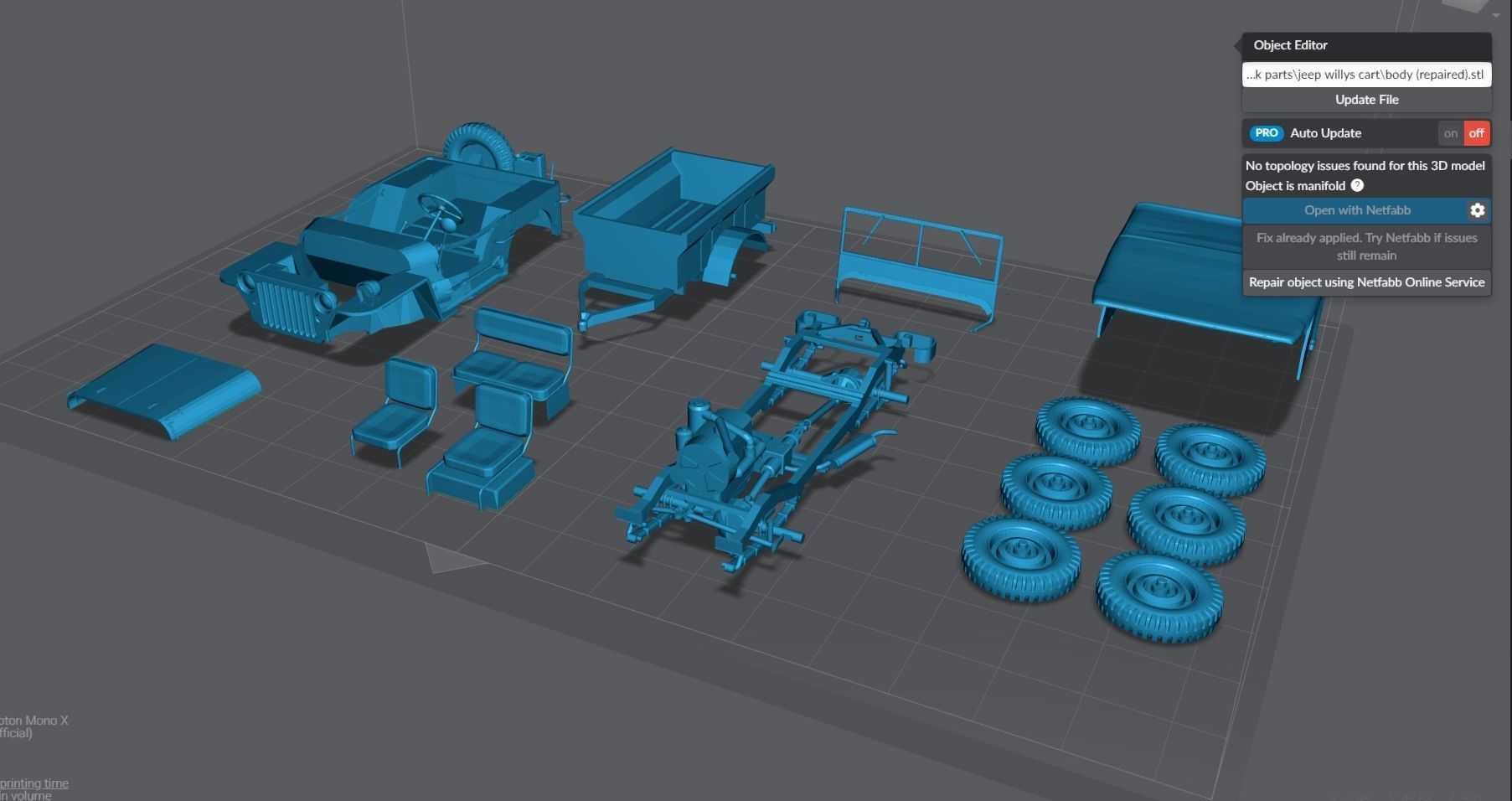Open Netfabb settings with the gear icon

click(x=1478, y=210)
